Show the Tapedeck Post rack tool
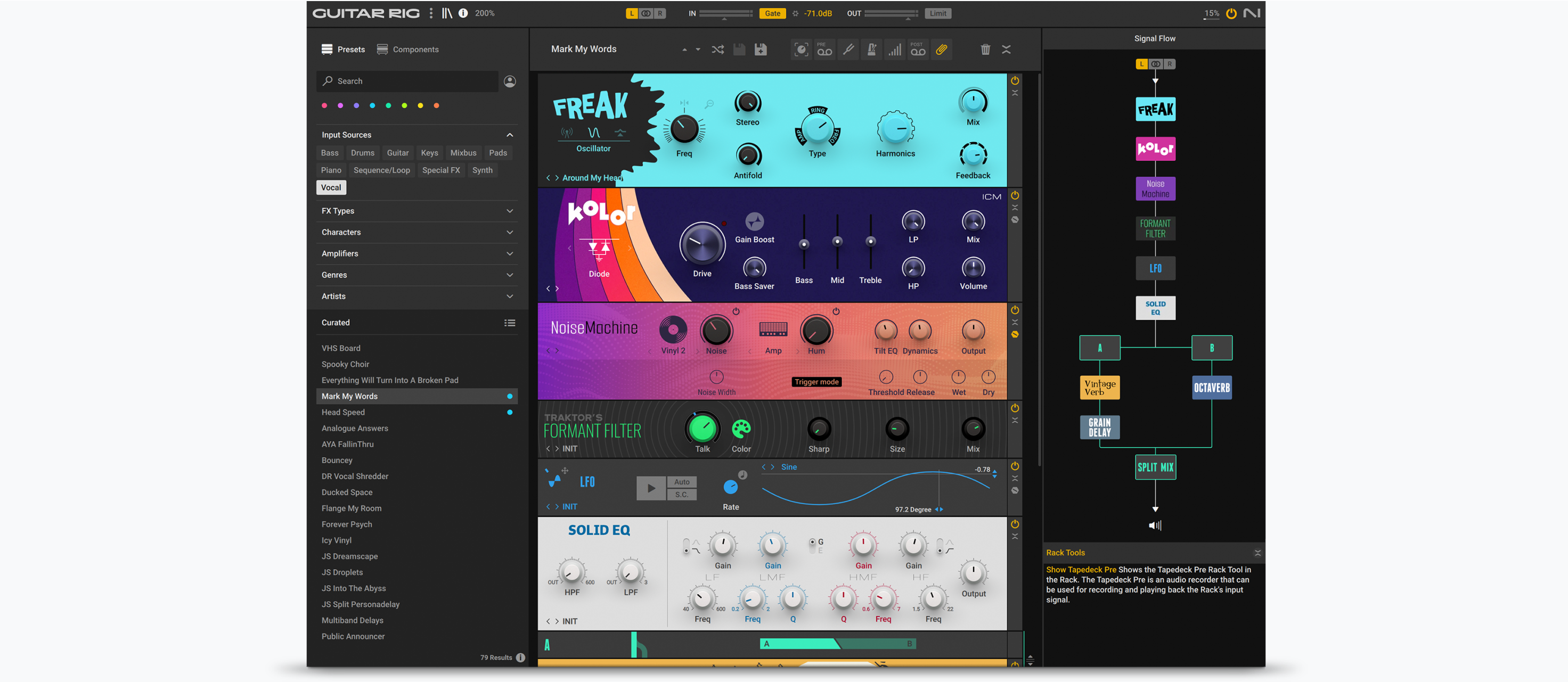The width and height of the screenshot is (1568, 682). pos(918,50)
